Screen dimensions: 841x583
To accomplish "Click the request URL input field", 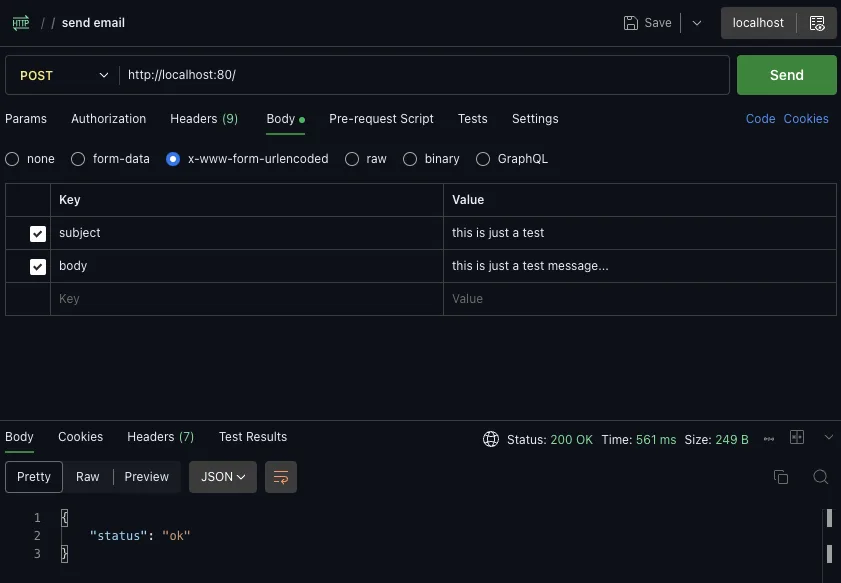I will (424, 75).
